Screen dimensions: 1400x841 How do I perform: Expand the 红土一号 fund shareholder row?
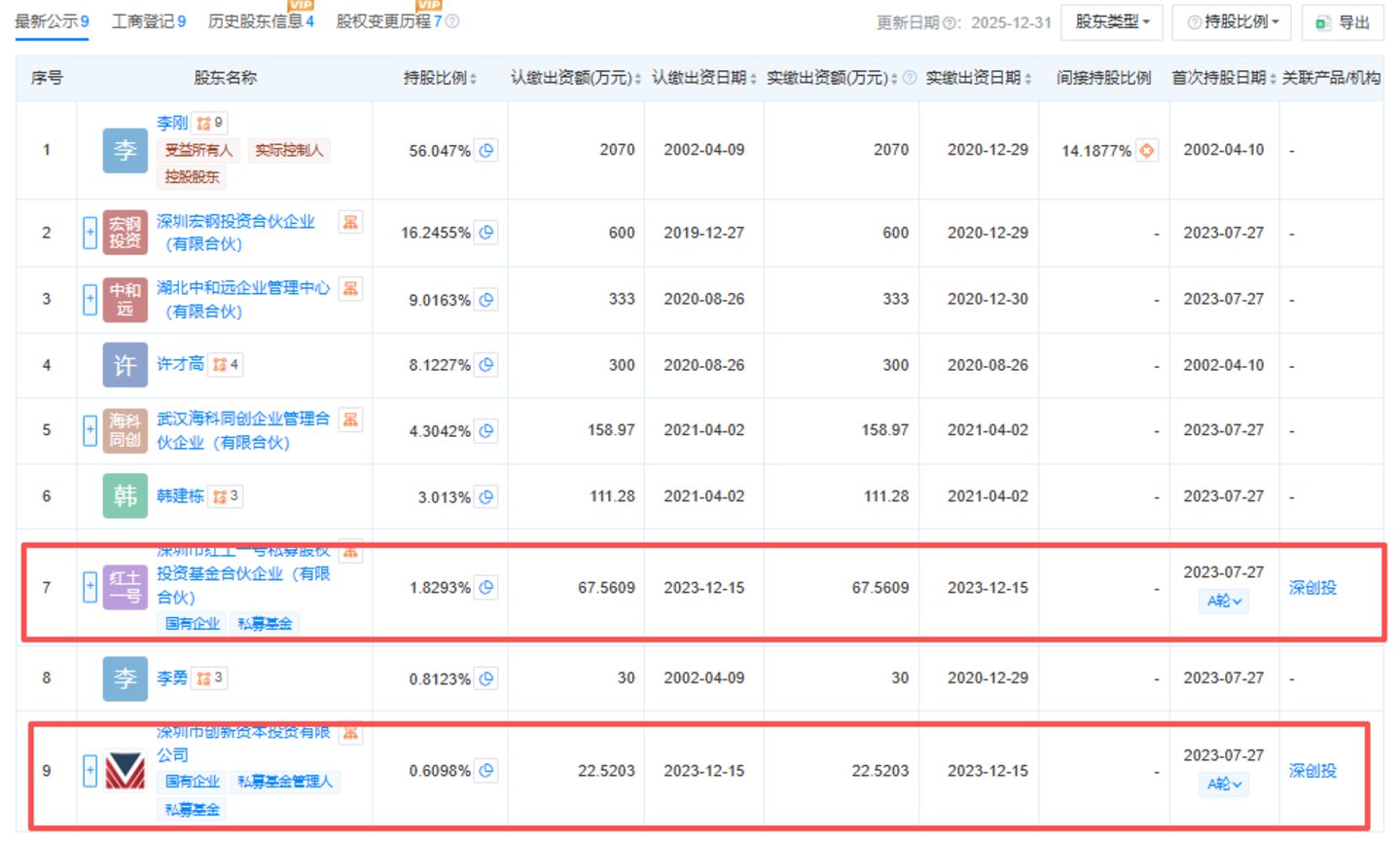(90, 587)
